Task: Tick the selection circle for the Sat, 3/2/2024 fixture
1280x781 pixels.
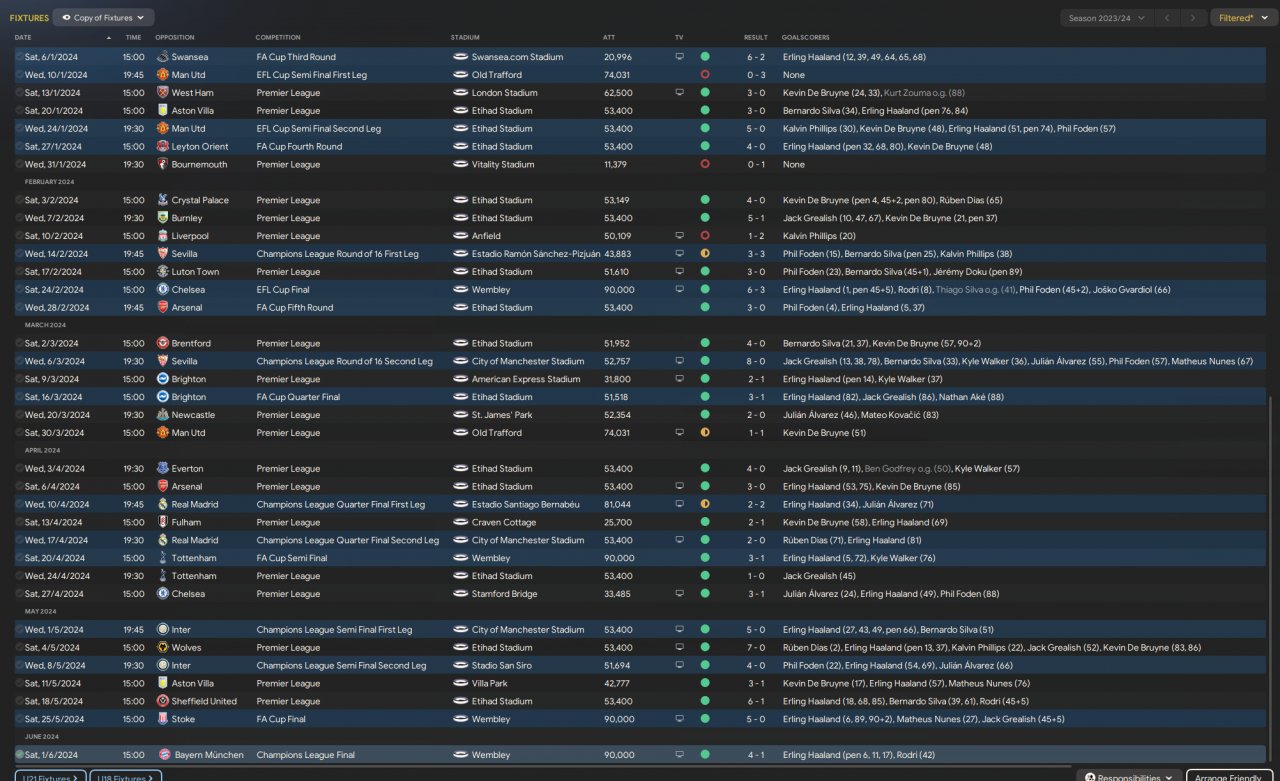Action: pos(19,200)
